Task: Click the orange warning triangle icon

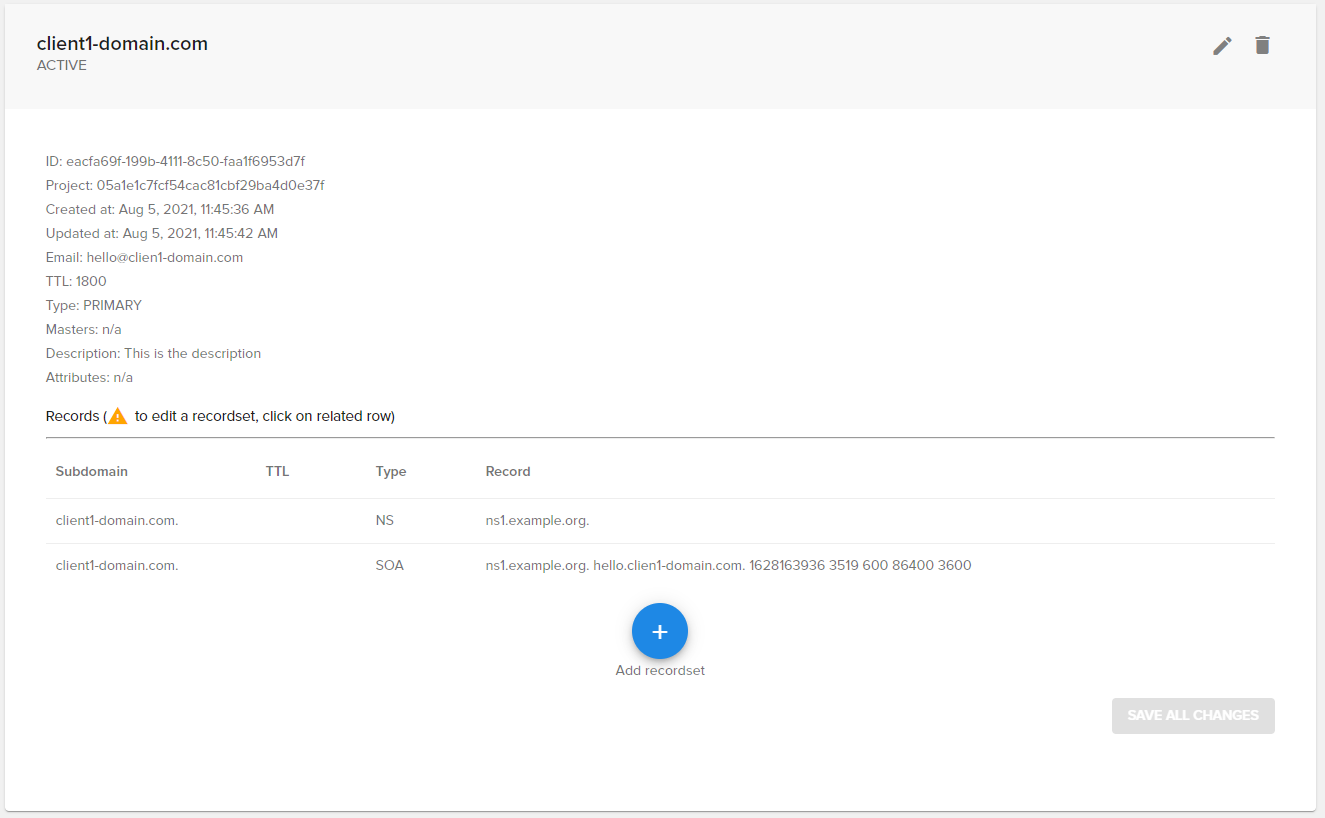Action: click(118, 416)
